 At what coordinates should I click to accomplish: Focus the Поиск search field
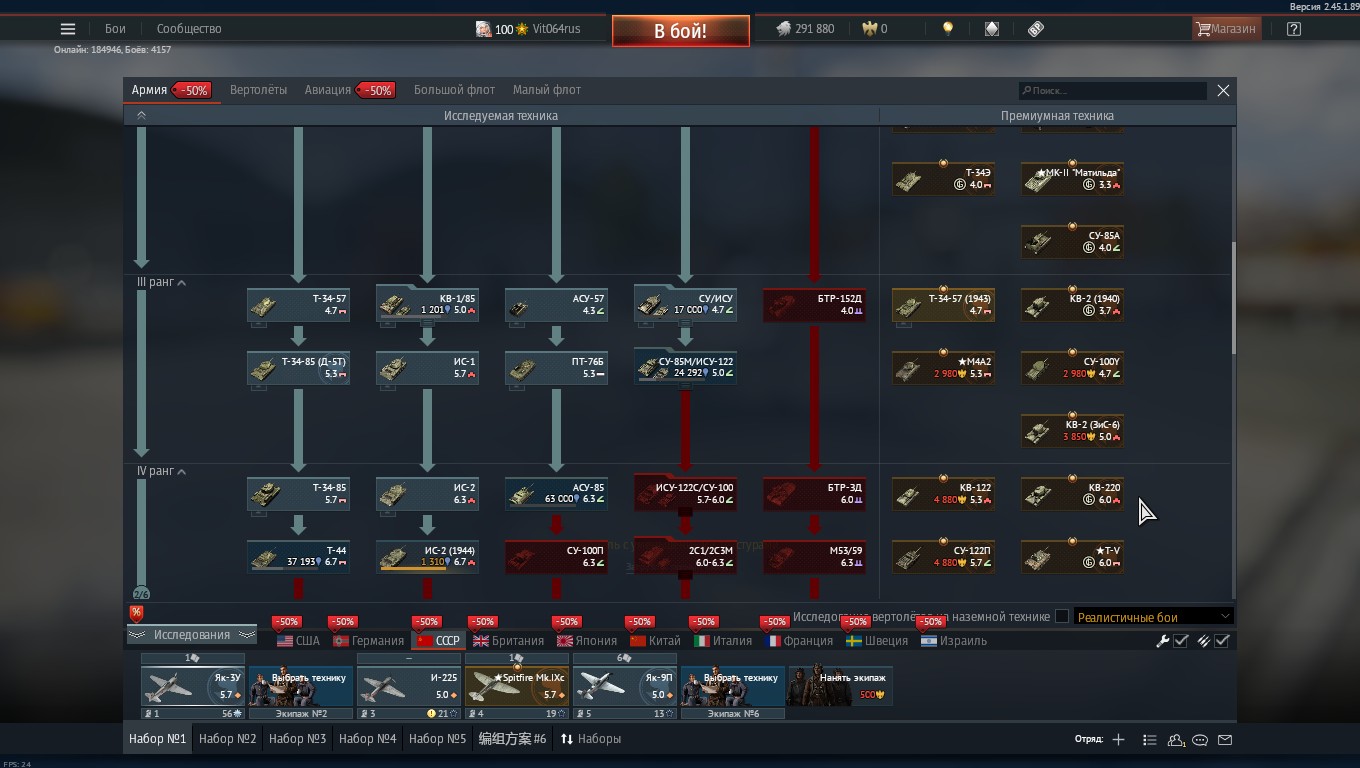1113,90
